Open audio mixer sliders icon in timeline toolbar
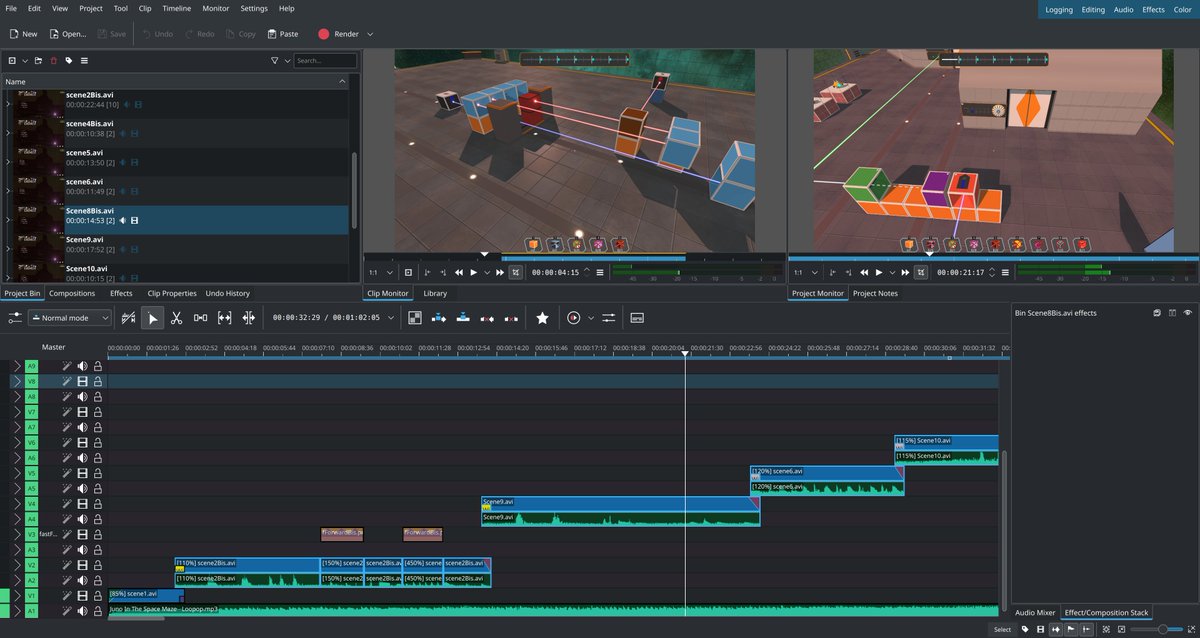 coord(608,318)
